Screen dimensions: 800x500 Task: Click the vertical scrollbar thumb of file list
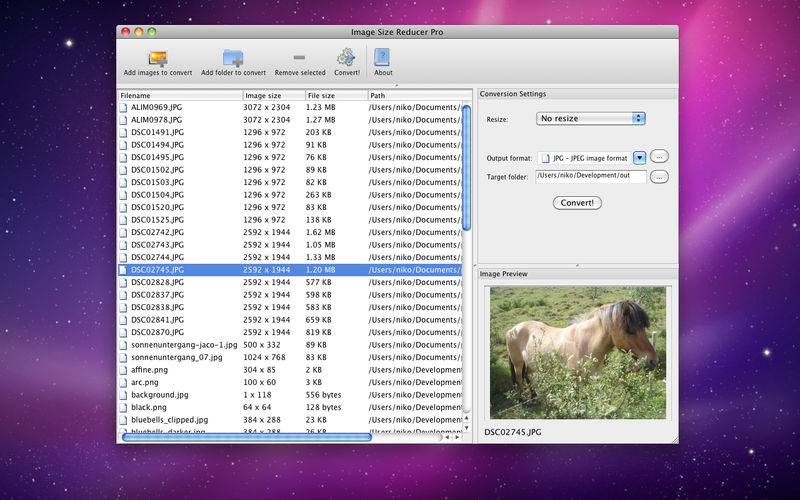(466, 167)
